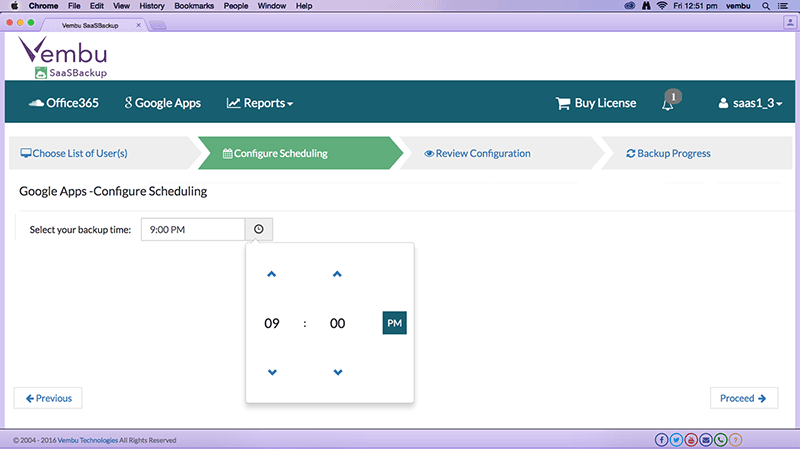Go to the Office365 section

(x=63, y=103)
